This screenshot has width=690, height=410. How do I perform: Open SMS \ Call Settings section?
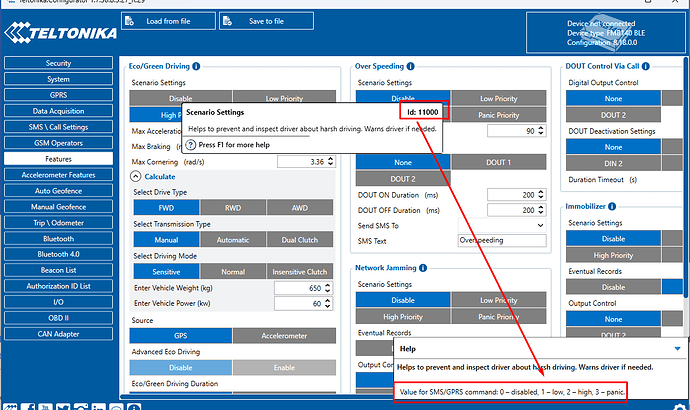click(x=59, y=127)
